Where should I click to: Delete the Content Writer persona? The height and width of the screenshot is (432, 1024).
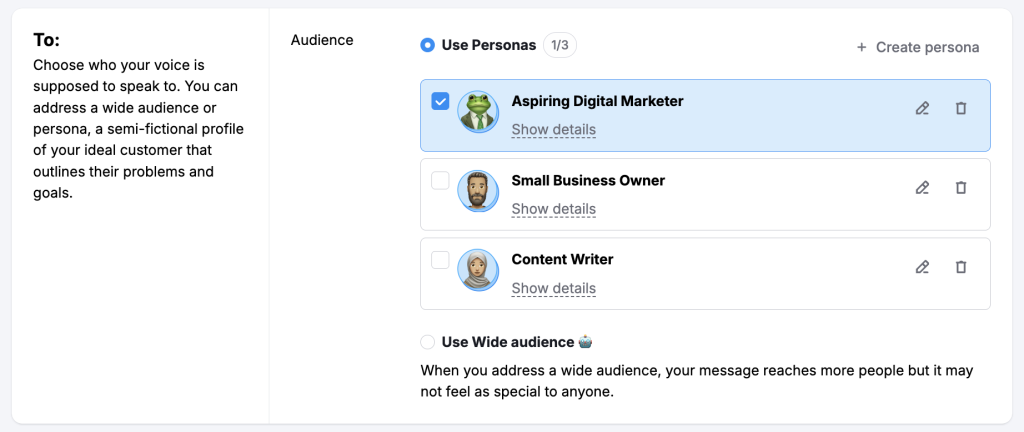tap(961, 267)
